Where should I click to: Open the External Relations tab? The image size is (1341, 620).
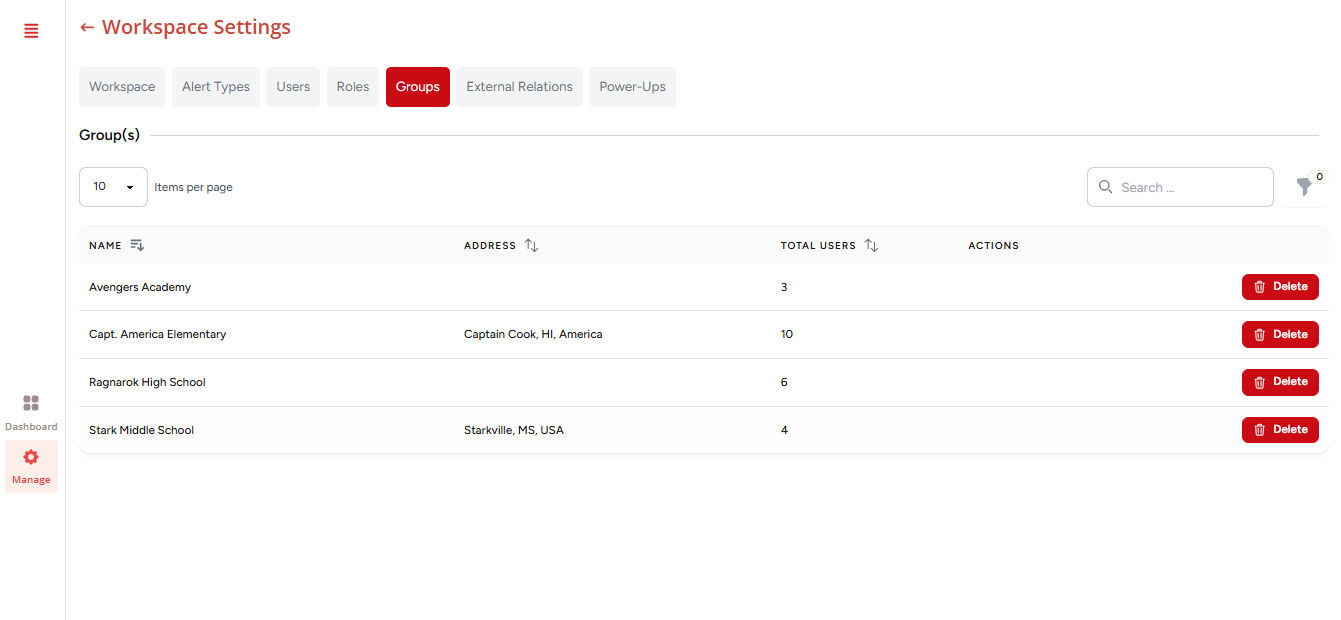pos(519,87)
